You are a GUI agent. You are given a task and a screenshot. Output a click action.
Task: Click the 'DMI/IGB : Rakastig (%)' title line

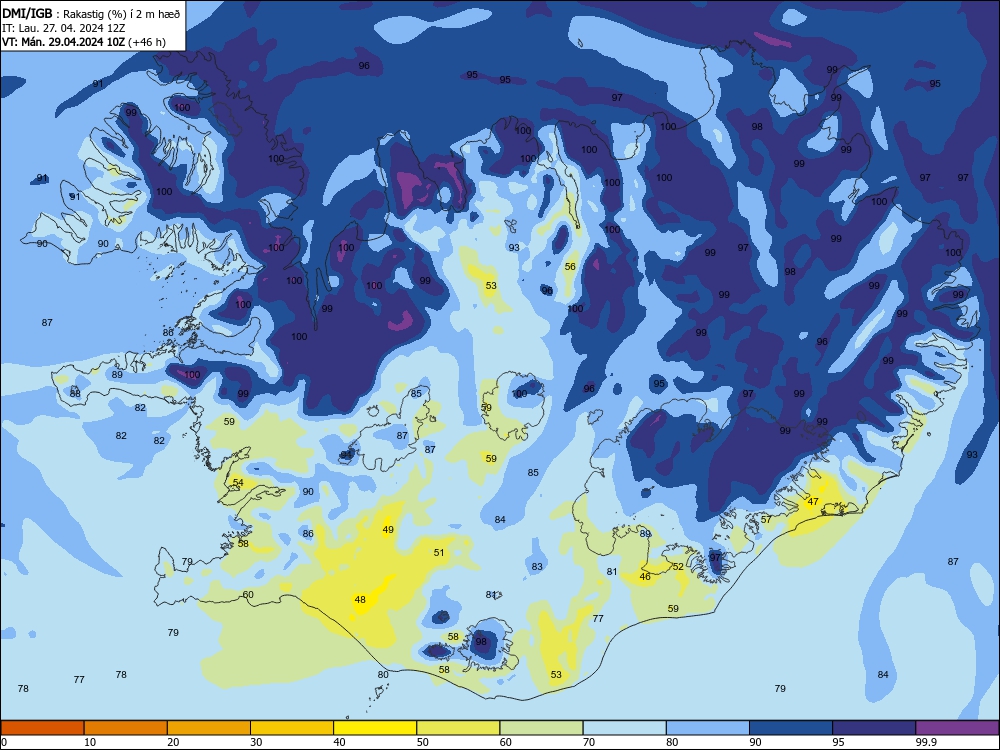pos(91,13)
